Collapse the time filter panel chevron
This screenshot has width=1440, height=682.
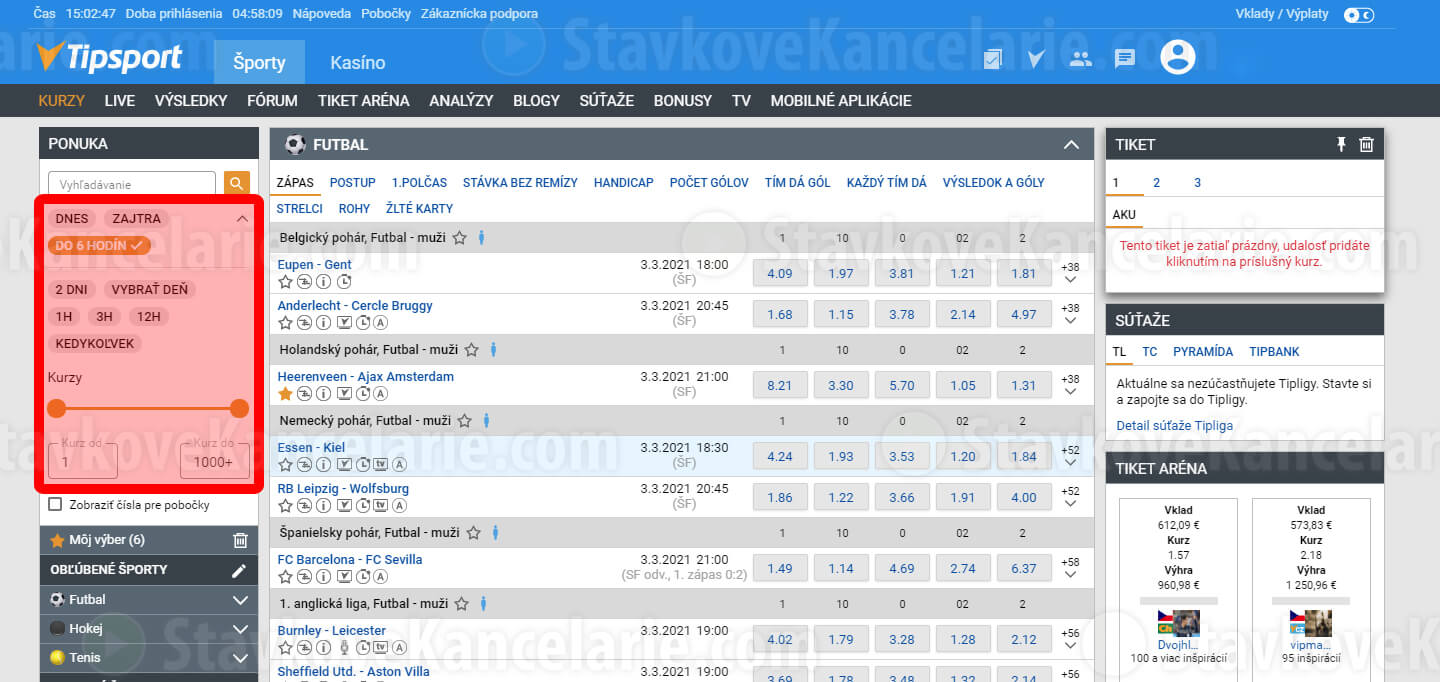pos(241,219)
